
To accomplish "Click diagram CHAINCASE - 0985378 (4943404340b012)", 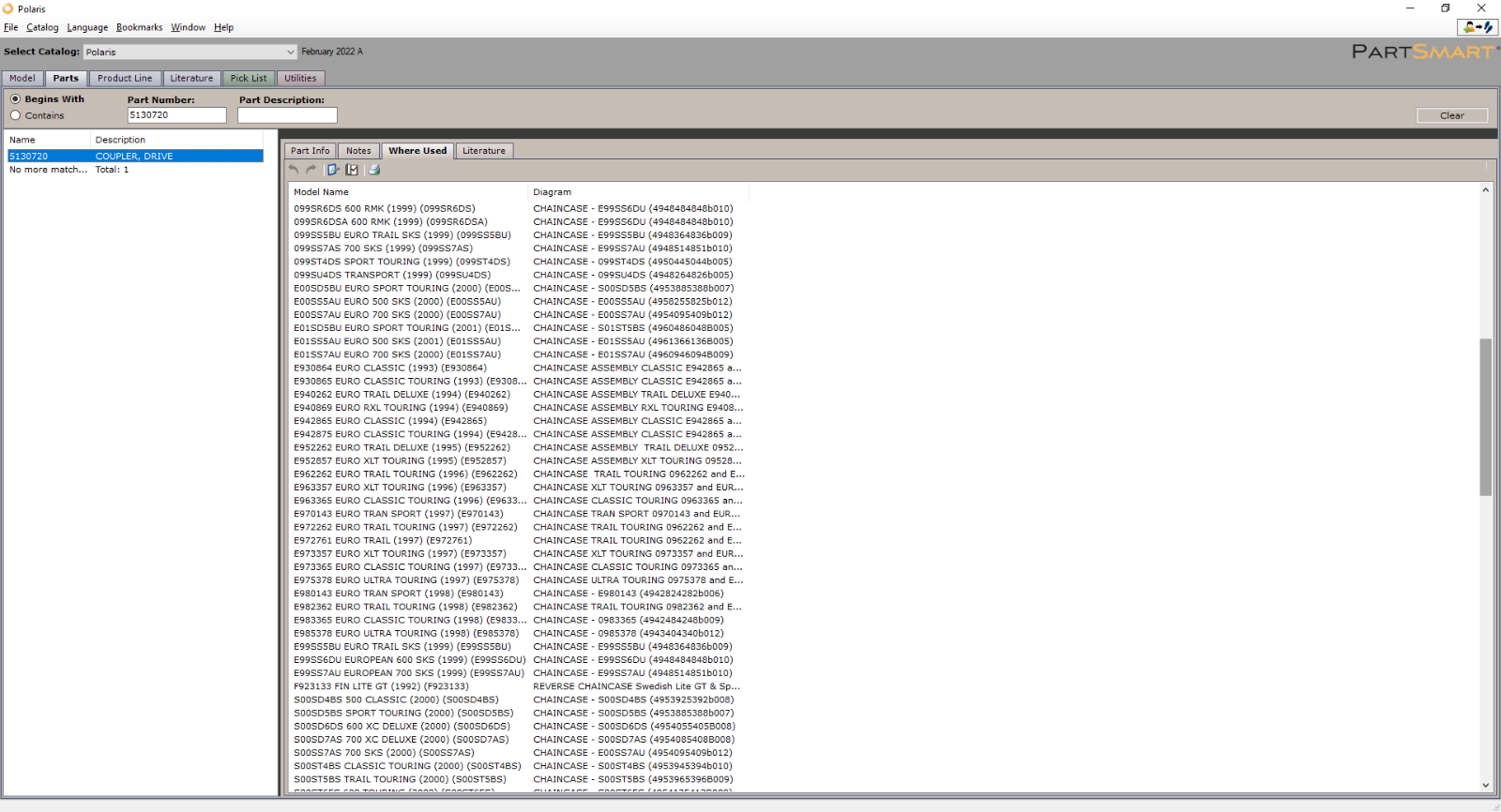I will (629, 633).
